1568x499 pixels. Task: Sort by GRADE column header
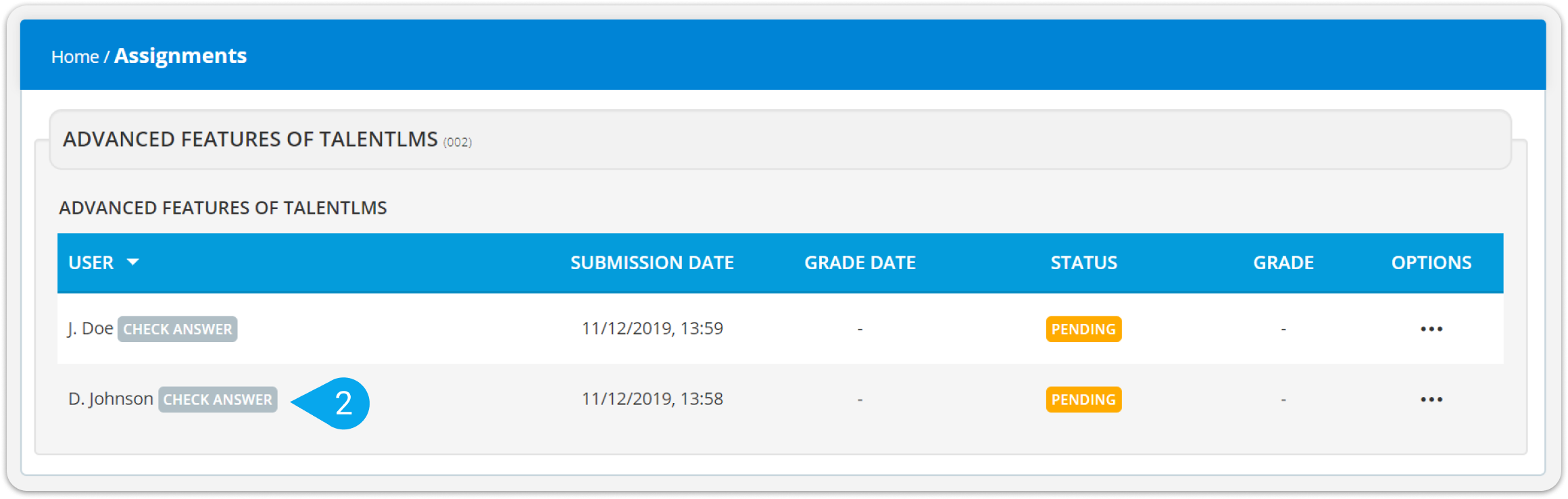(1283, 262)
